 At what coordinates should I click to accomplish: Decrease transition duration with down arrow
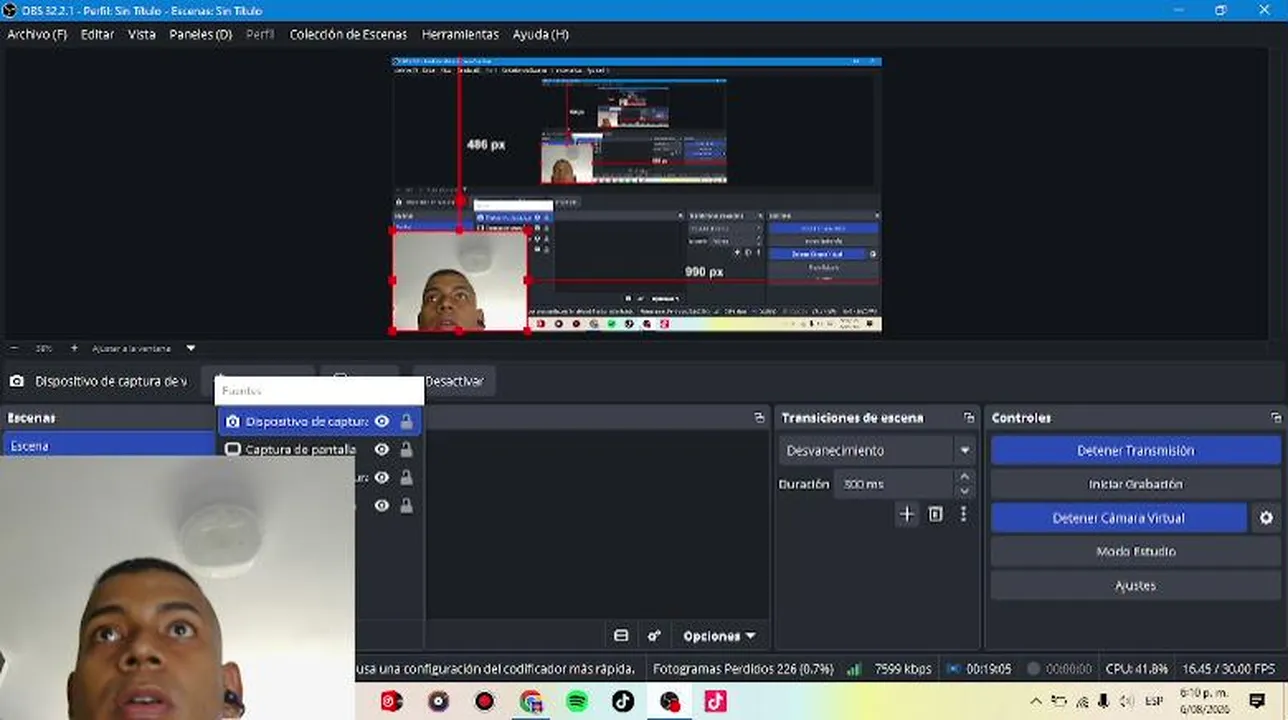tap(964, 491)
